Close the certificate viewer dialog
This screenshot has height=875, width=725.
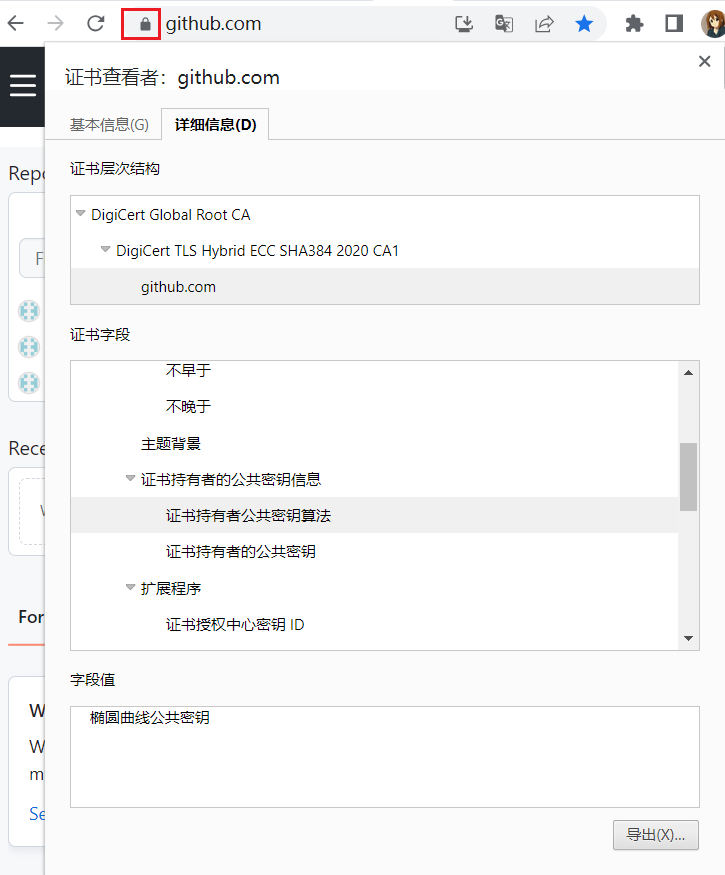point(704,61)
